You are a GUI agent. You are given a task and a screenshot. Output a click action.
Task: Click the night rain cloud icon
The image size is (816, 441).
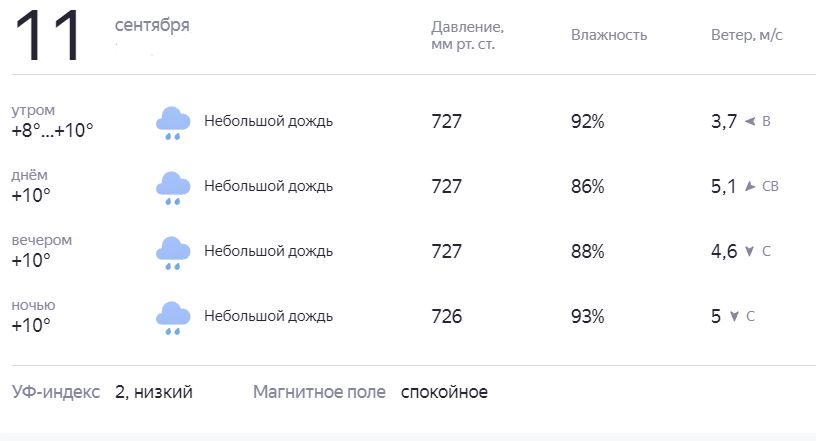(x=173, y=318)
